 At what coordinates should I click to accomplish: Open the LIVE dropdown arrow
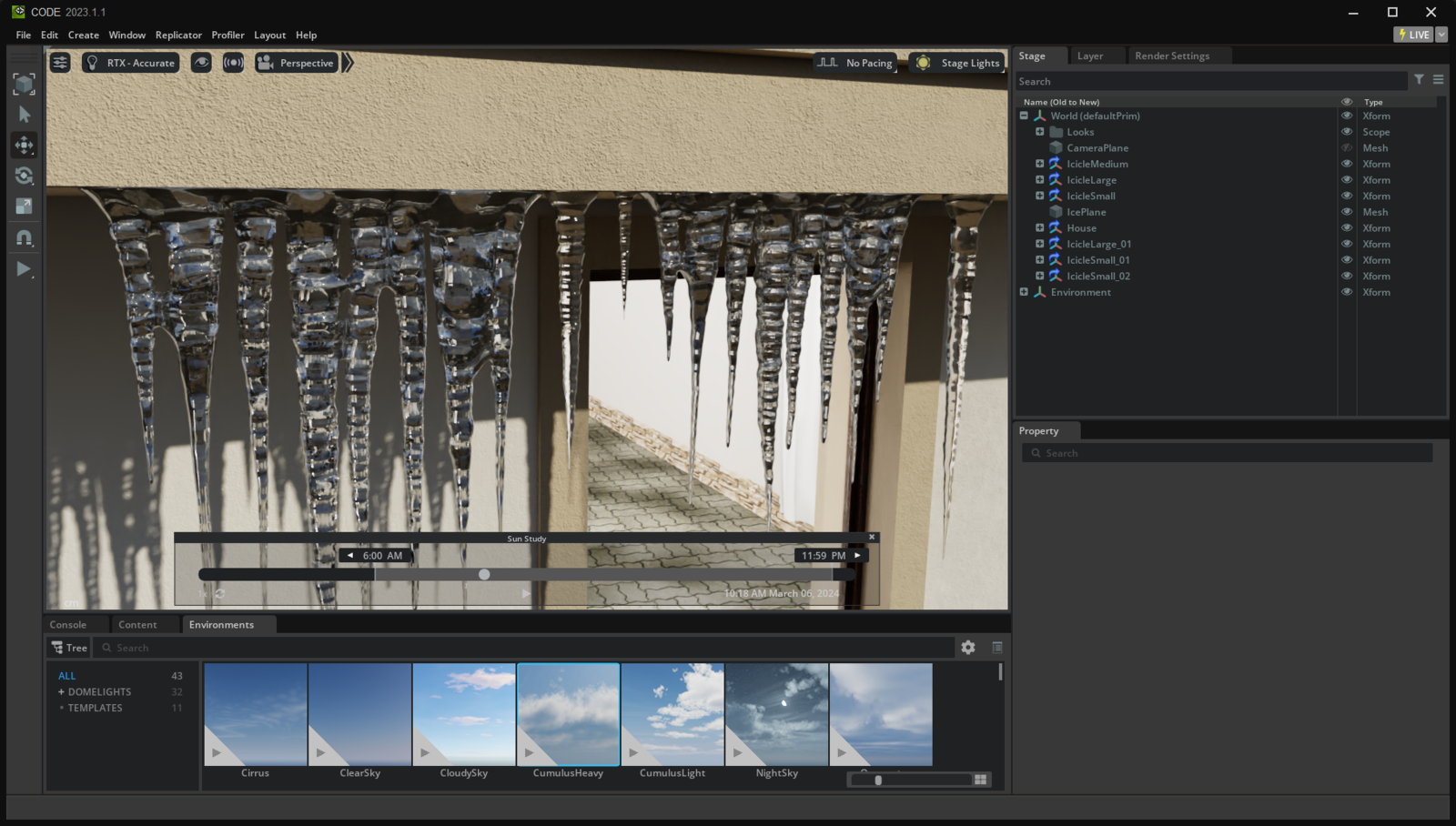click(1441, 35)
